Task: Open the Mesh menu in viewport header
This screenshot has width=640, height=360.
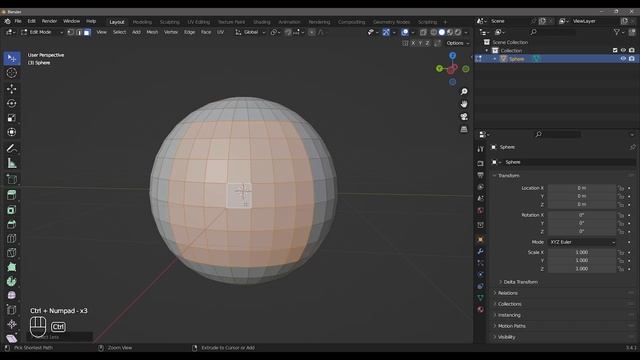Action: pyautogui.click(x=152, y=32)
